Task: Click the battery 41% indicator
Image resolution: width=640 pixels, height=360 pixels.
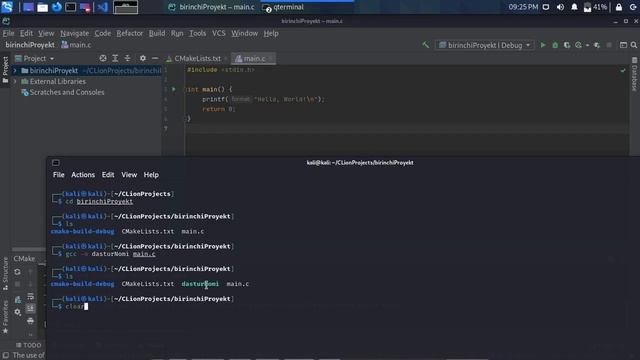Action: 596,7
